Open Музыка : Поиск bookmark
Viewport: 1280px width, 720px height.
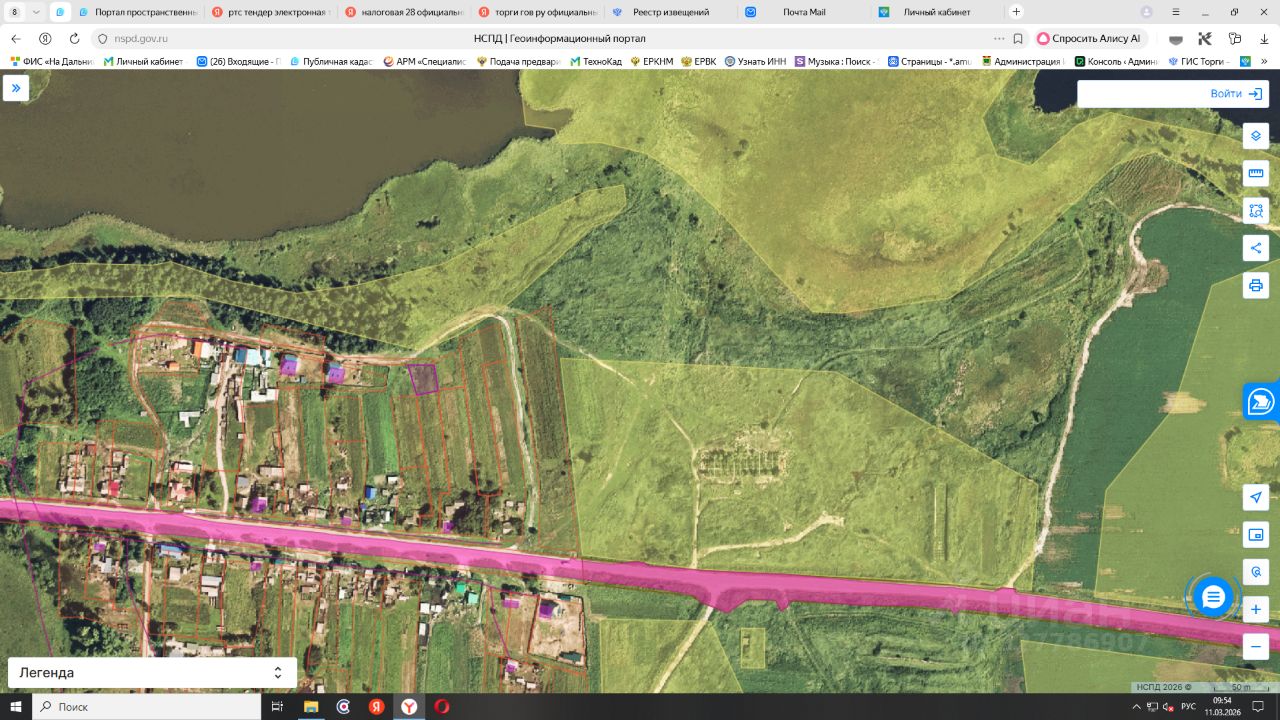[x=835, y=61]
